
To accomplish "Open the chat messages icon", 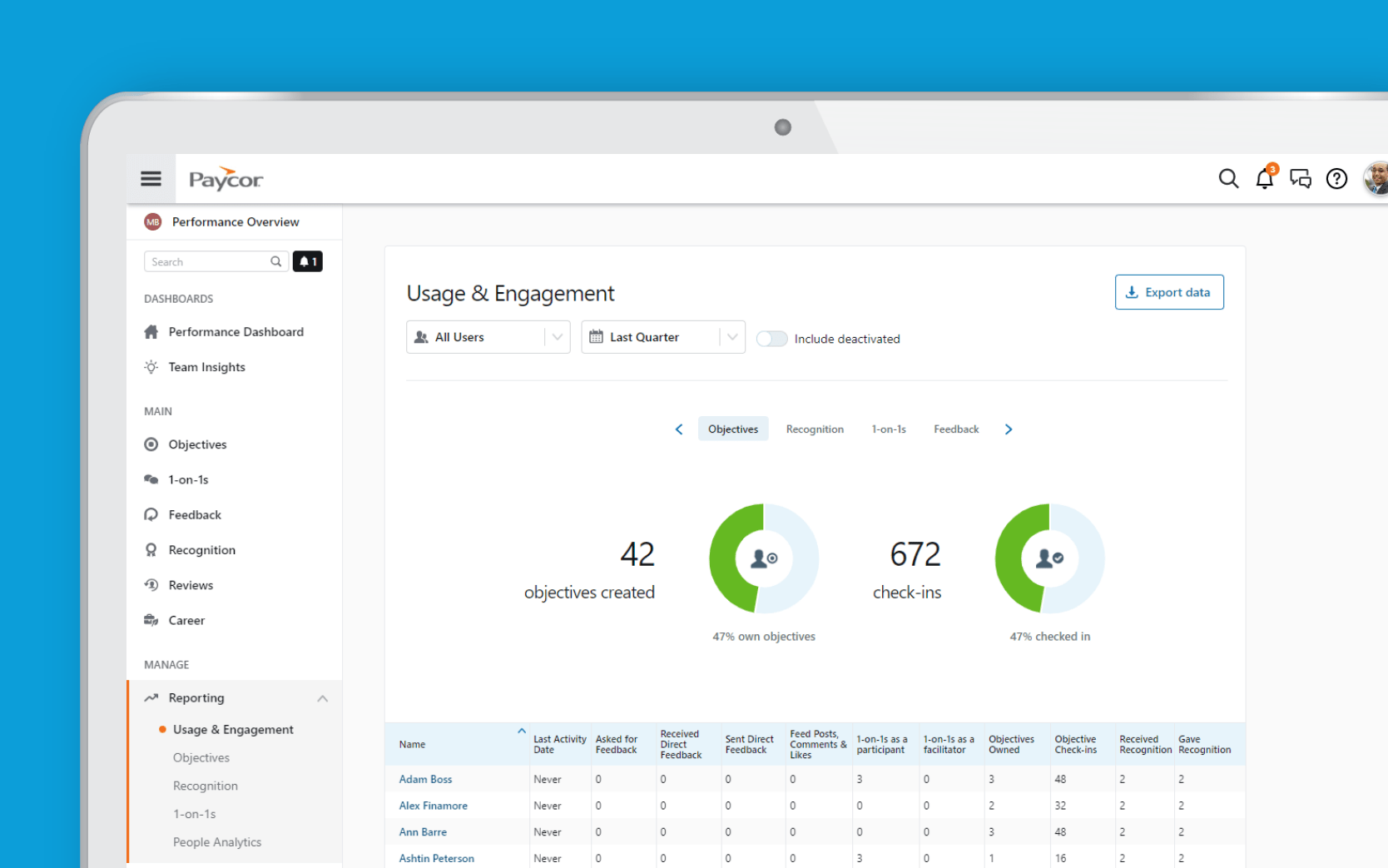I will (x=1301, y=178).
